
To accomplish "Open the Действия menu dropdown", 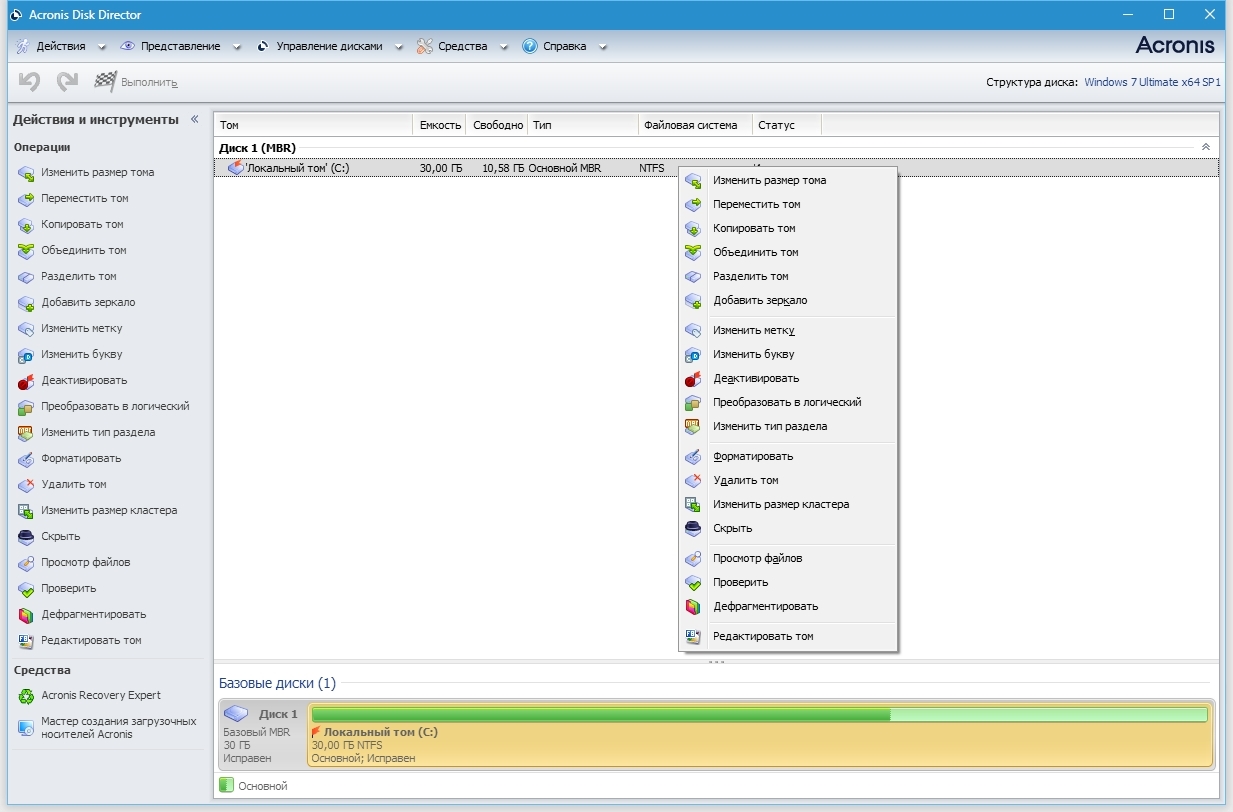I will (x=61, y=46).
